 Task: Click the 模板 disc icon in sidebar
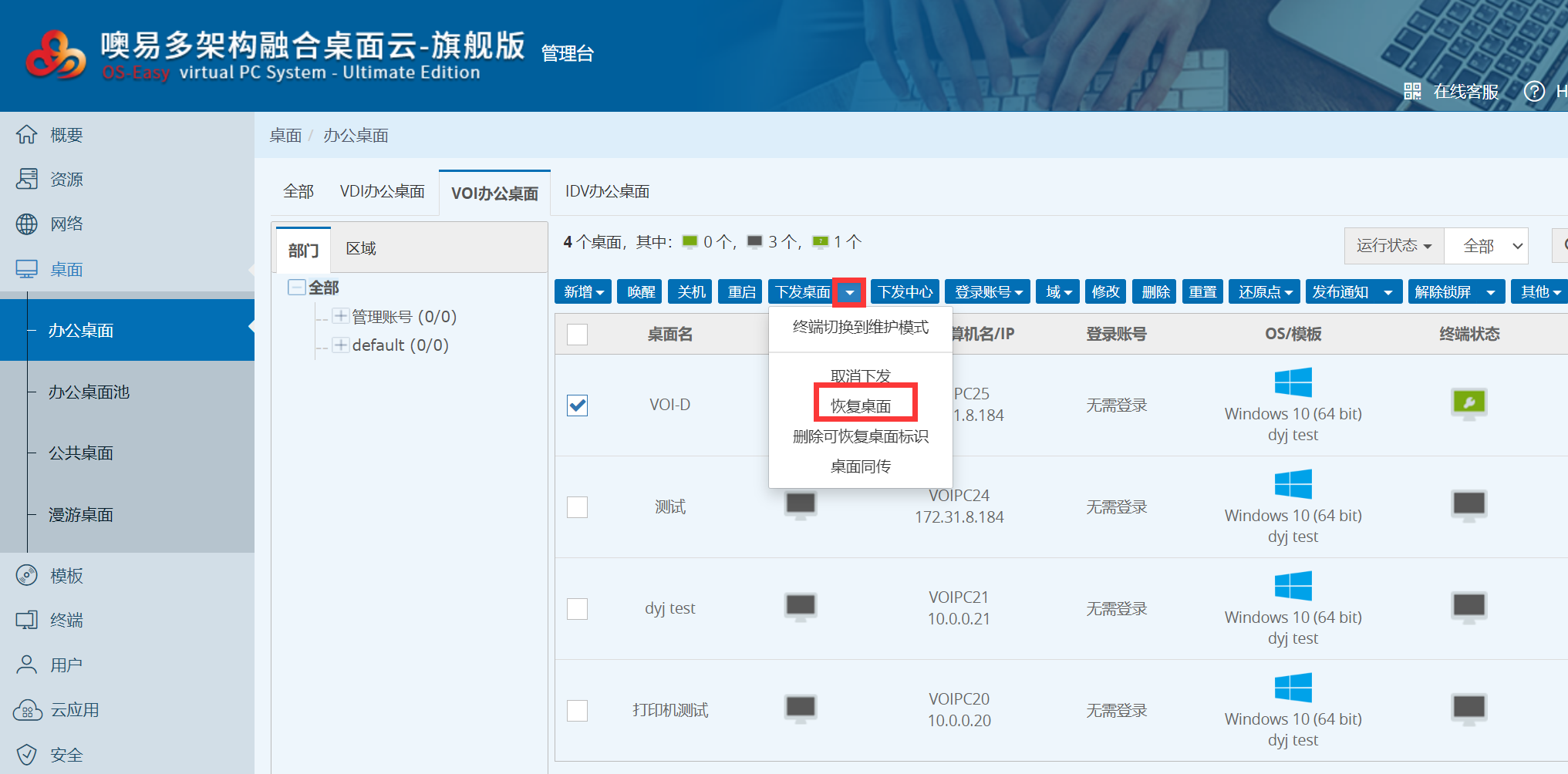click(x=27, y=576)
